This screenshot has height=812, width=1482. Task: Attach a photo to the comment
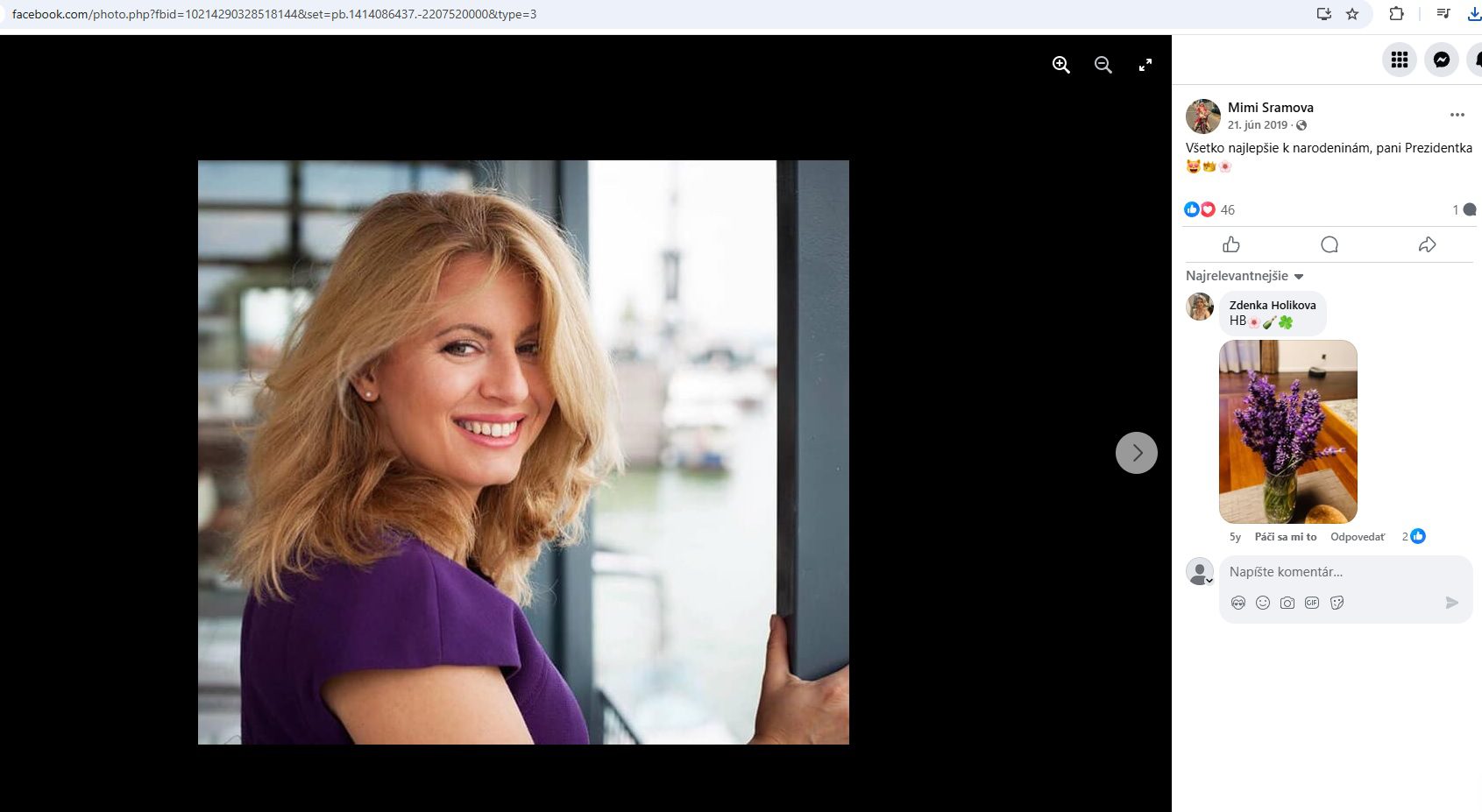point(1287,603)
